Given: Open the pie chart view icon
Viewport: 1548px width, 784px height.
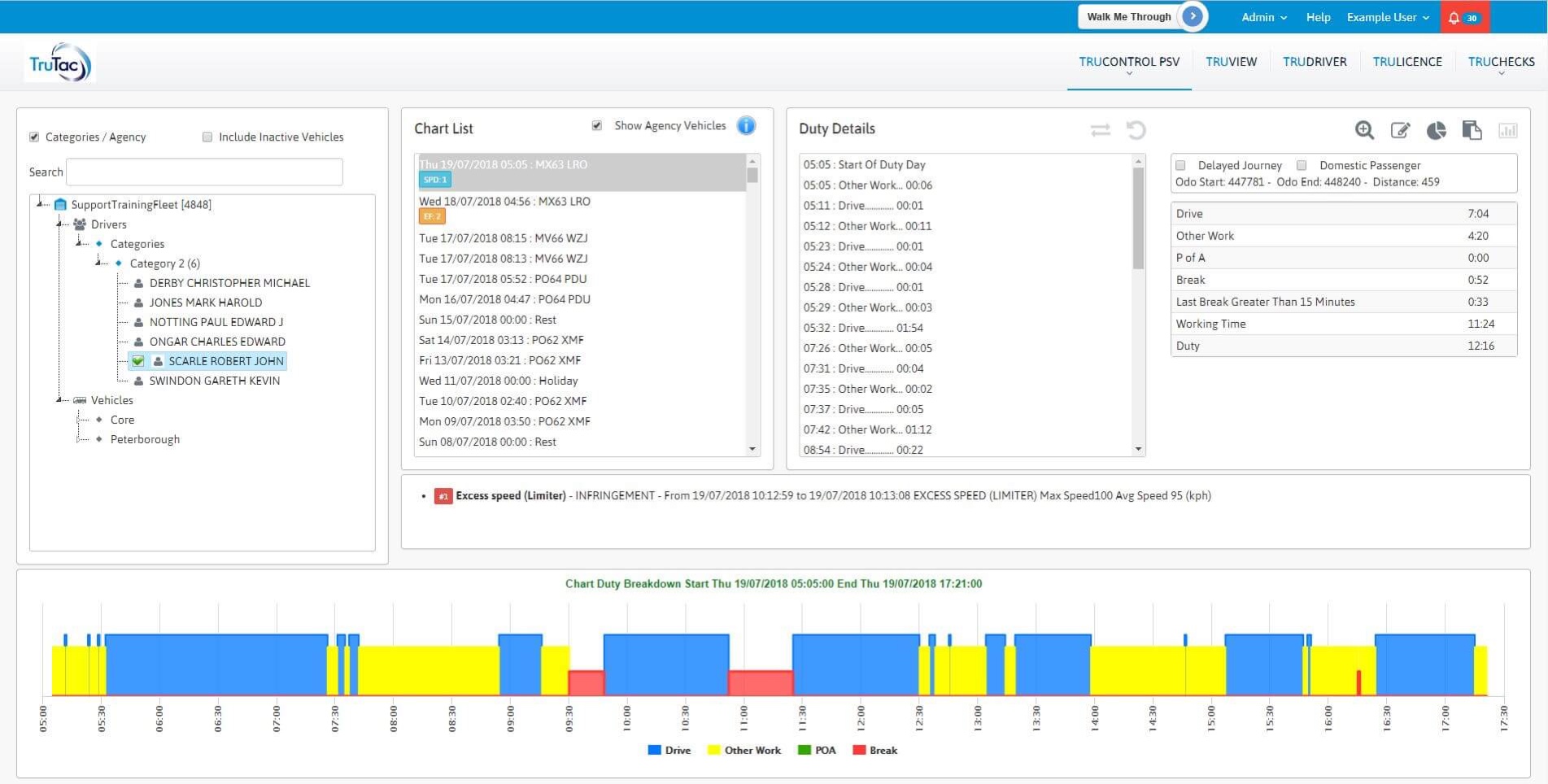Looking at the screenshot, I should (x=1437, y=130).
